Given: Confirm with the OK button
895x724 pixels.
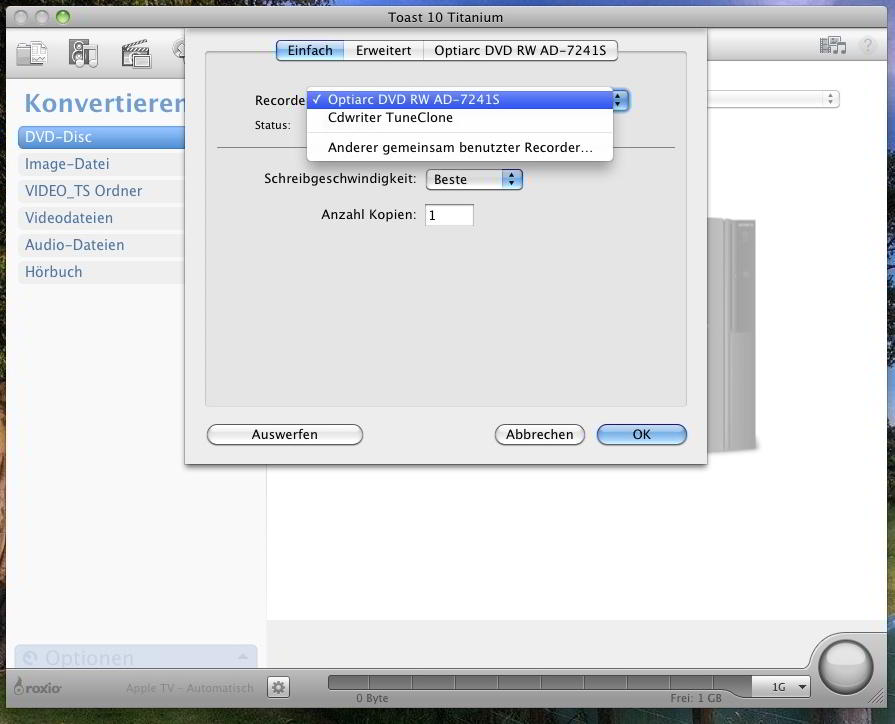Looking at the screenshot, I should click(x=642, y=435).
